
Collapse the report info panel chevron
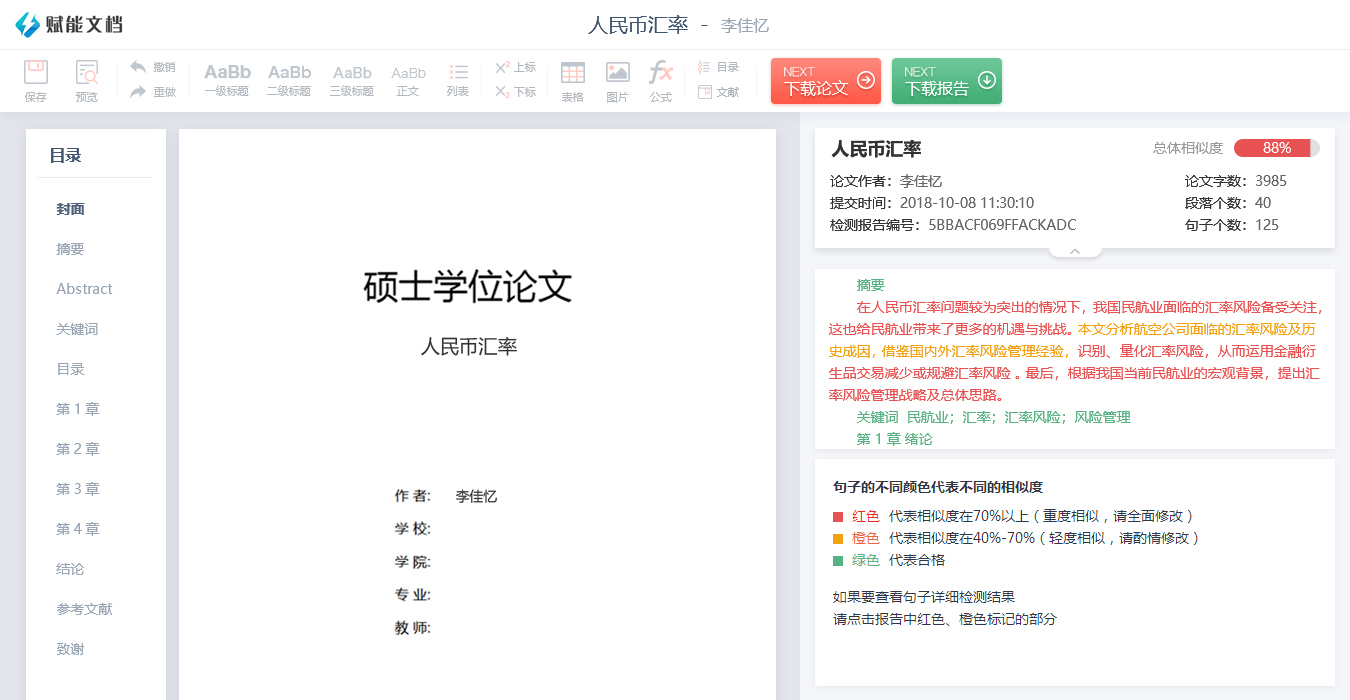pyautogui.click(x=1075, y=251)
